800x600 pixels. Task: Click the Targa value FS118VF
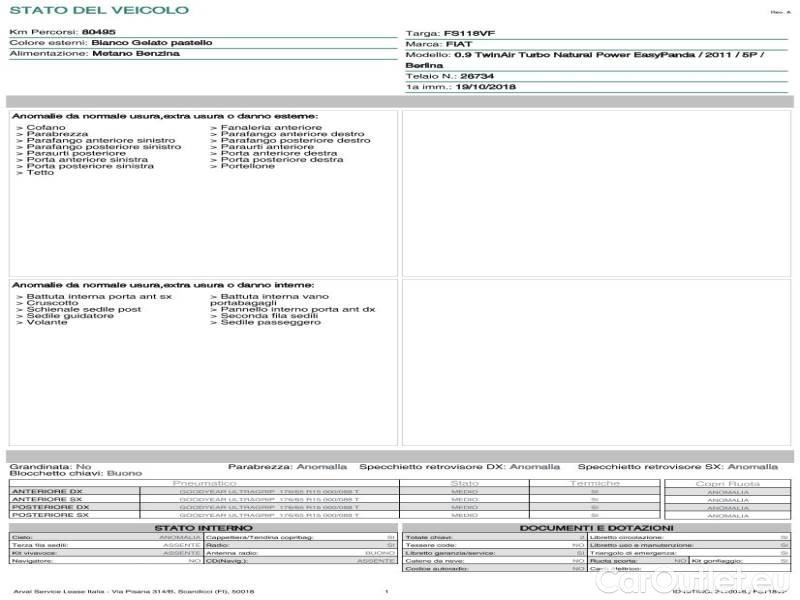tap(470, 33)
